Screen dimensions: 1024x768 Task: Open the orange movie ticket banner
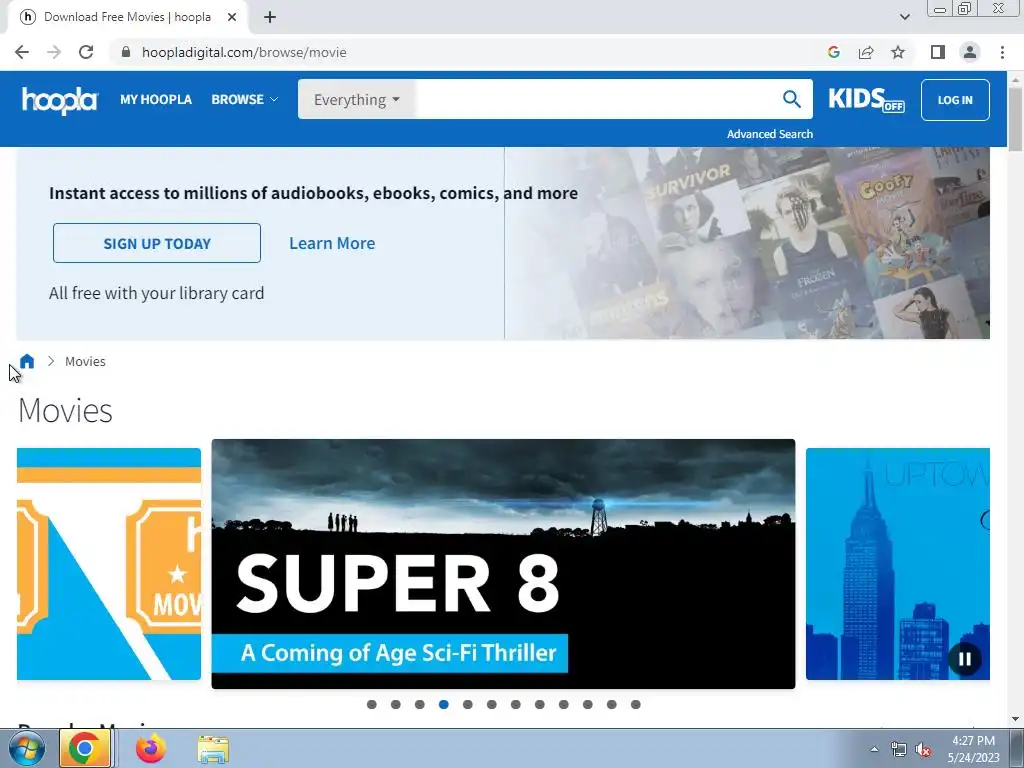click(x=108, y=564)
